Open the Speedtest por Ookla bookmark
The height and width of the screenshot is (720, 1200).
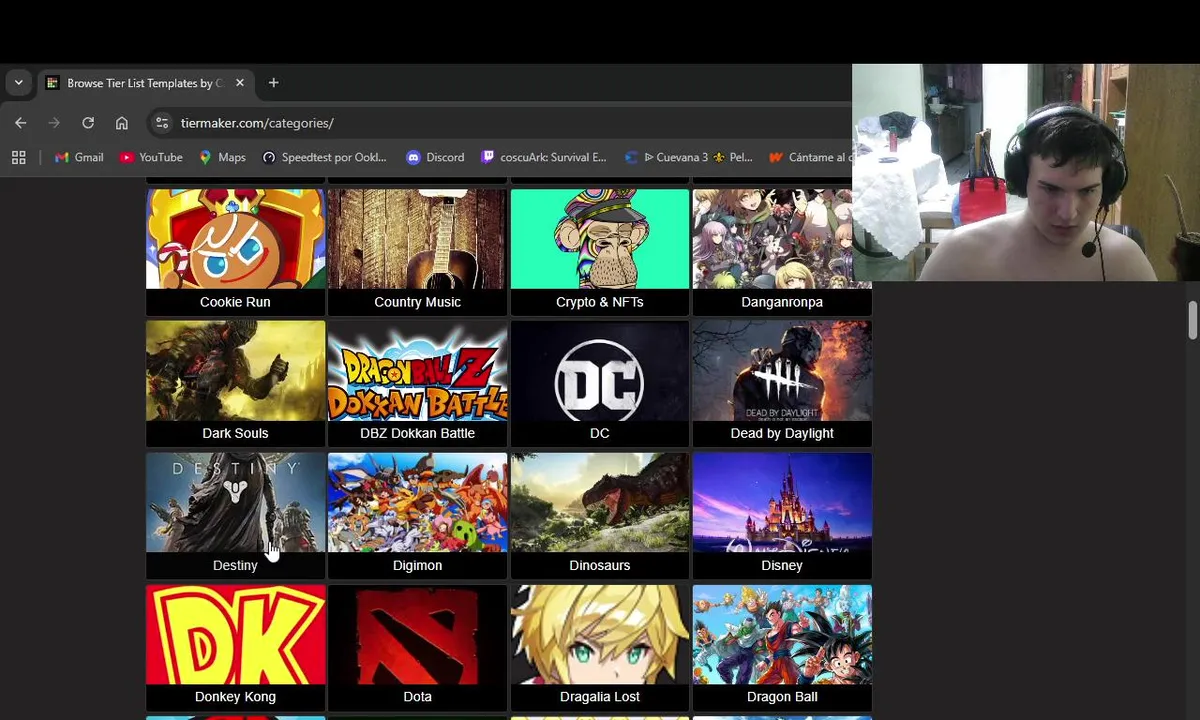point(324,157)
